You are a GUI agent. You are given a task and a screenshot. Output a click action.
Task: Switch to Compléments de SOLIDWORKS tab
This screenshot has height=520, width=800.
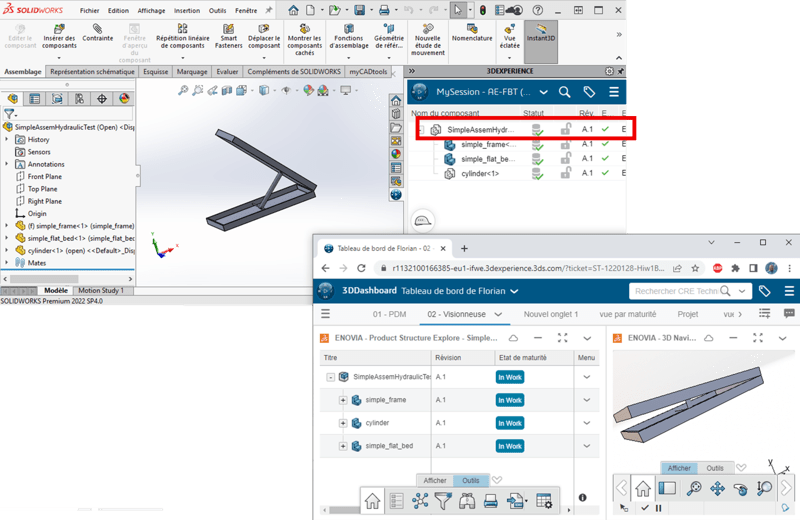click(x=294, y=72)
